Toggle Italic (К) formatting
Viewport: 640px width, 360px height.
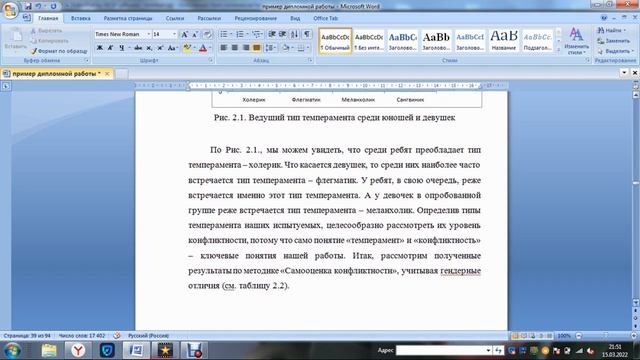[x=111, y=48]
